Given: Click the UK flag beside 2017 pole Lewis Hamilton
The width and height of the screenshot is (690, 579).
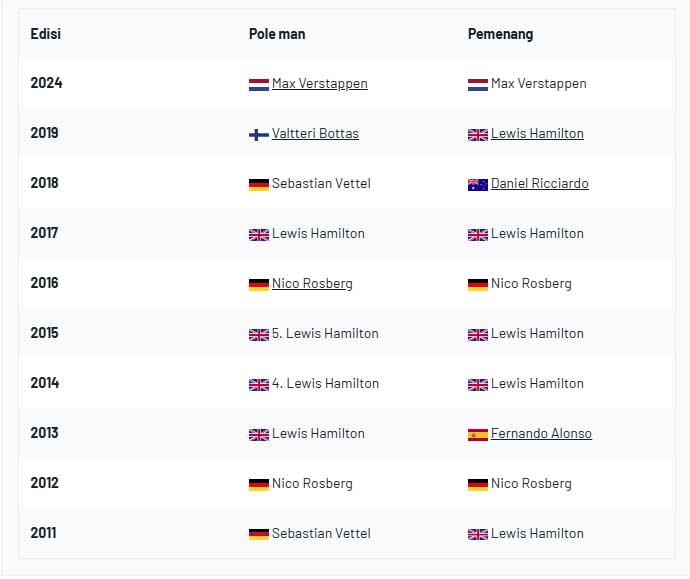Looking at the screenshot, I should 259,235.
